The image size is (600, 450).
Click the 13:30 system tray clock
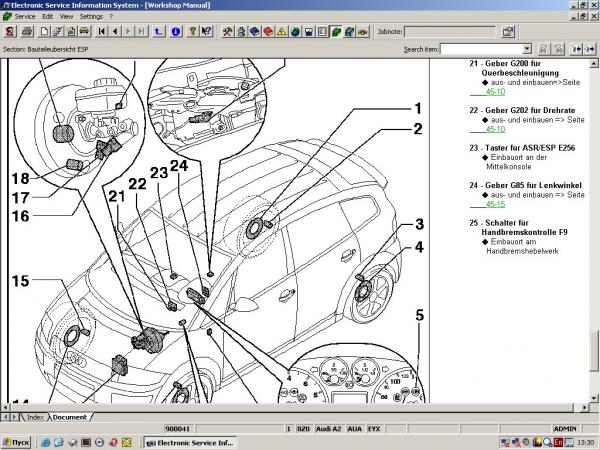click(x=586, y=443)
